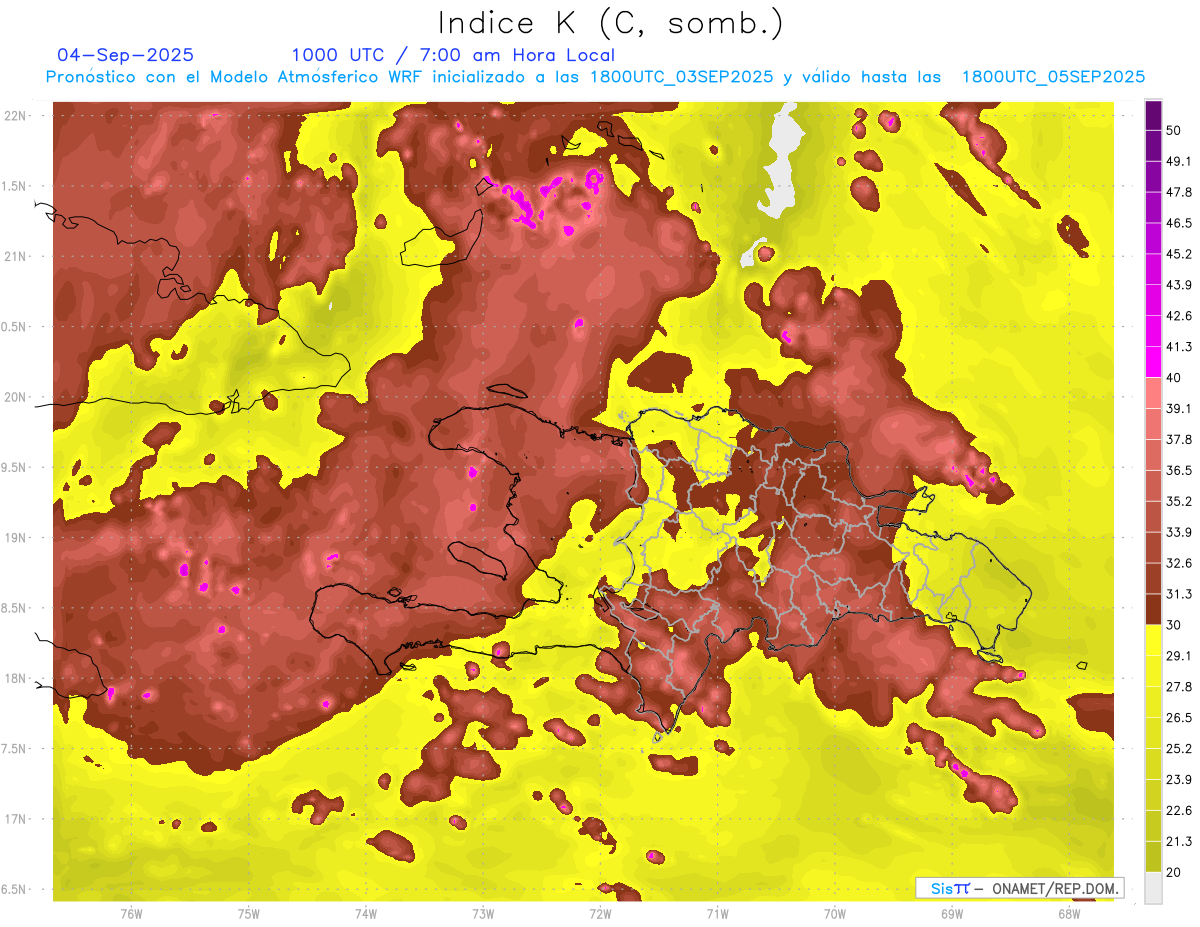Viewport: 1200px width, 927px height.
Task: Click the dark purple swatch at colorbar top
Action: (x=1153, y=115)
